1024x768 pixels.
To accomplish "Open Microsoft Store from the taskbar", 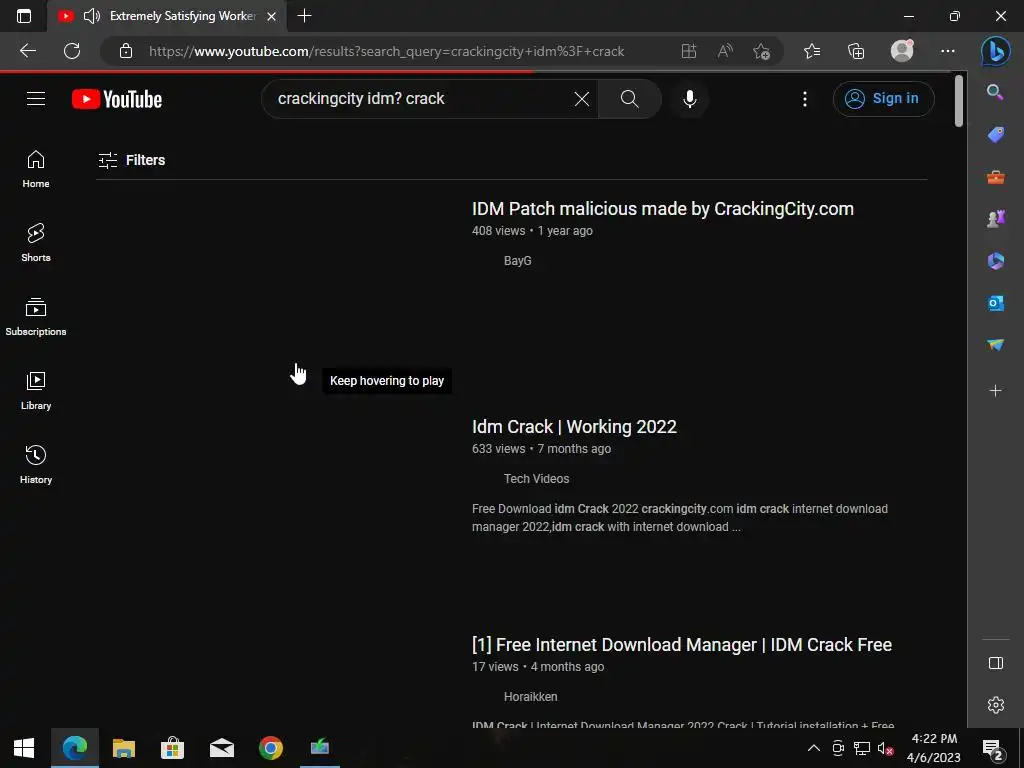I will coord(172,748).
